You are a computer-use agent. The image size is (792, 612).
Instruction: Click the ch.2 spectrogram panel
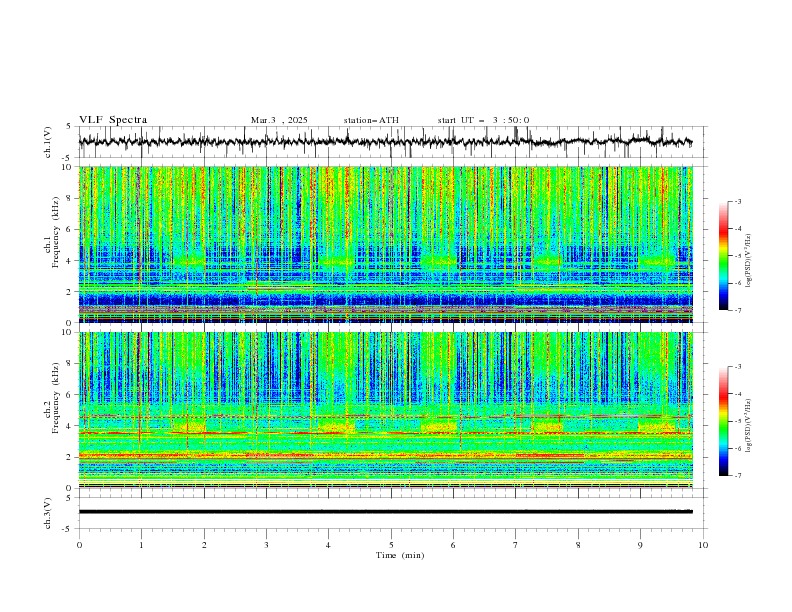(385, 410)
